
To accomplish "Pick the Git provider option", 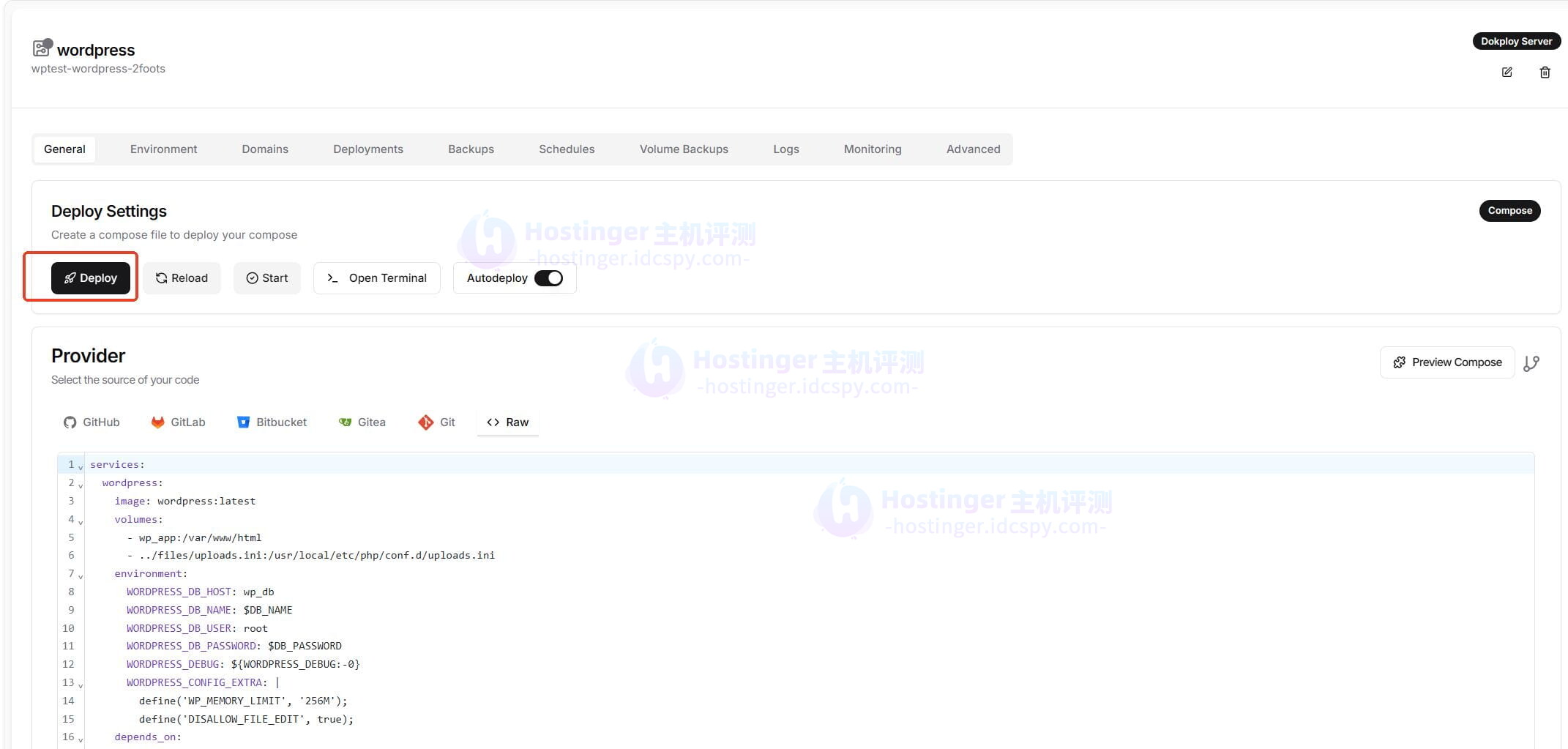I will pyautogui.click(x=425, y=422).
